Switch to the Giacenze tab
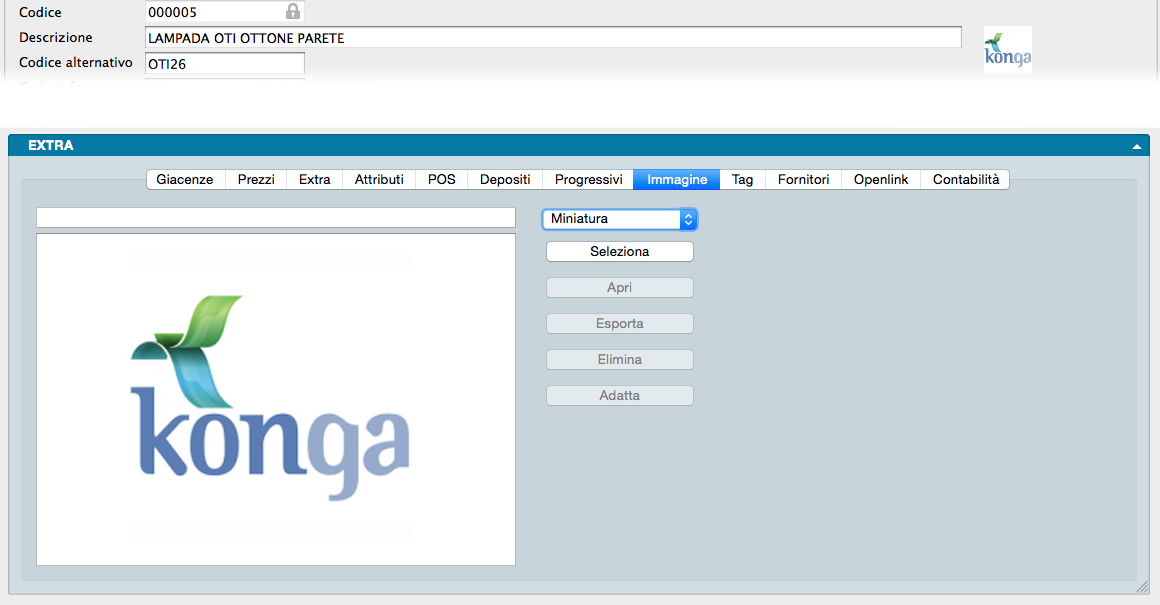Image resolution: width=1160 pixels, height=605 pixels. [x=185, y=180]
